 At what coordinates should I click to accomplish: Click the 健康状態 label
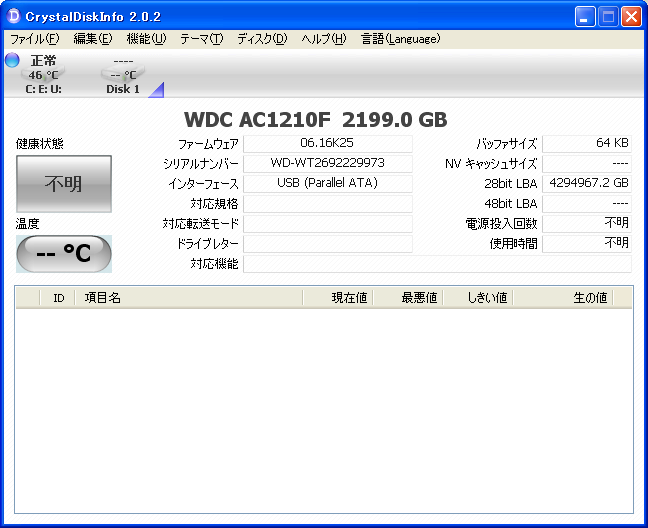(x=40, y=144)
